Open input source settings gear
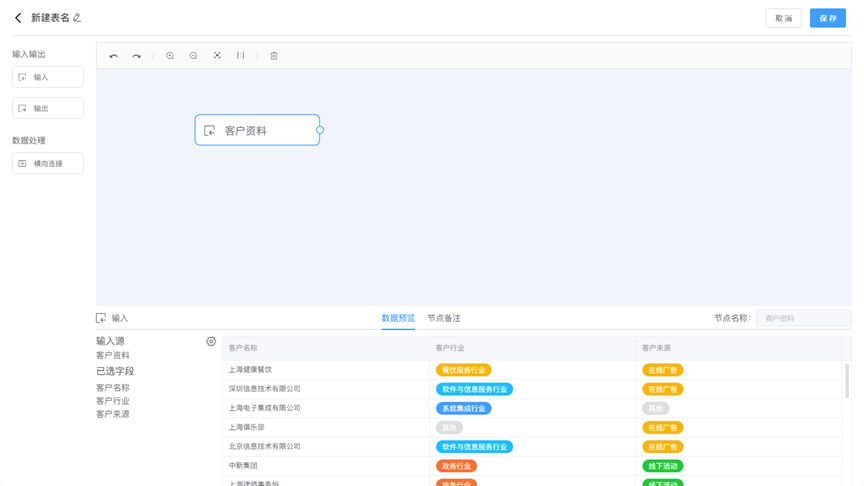 point(211,342)
